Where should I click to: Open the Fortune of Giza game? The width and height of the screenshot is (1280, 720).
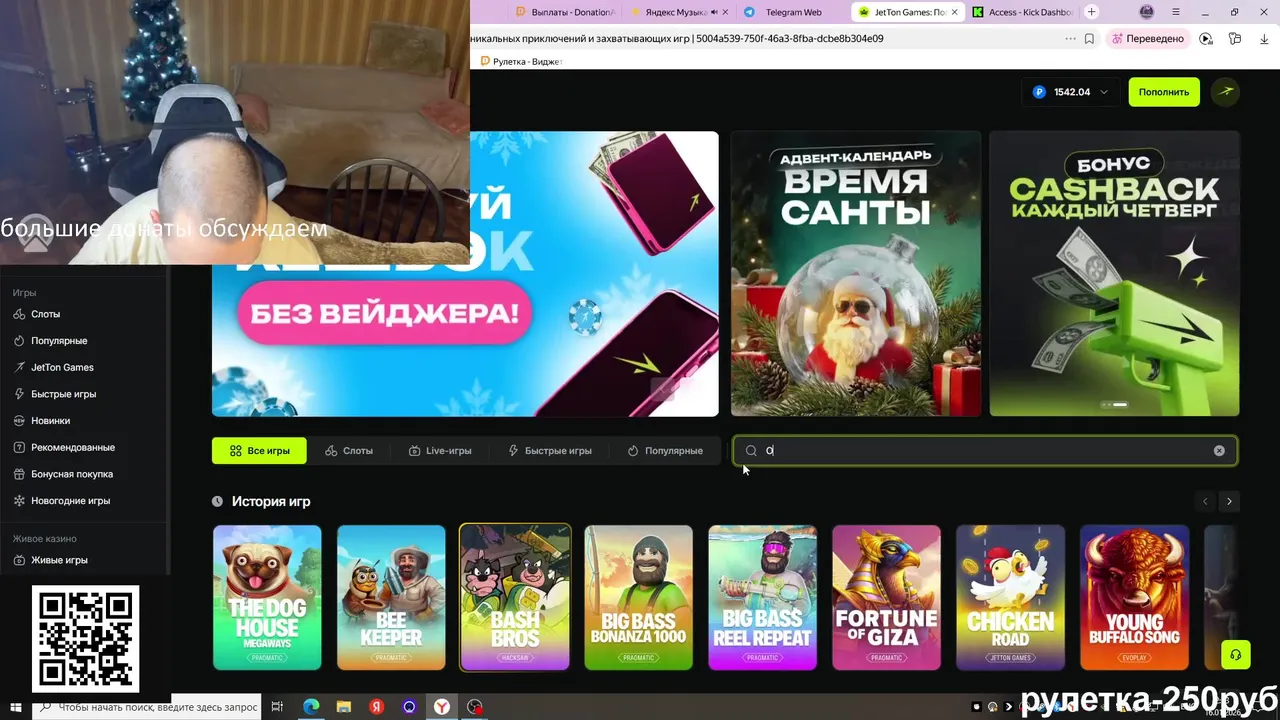click(x=886, y=597)
